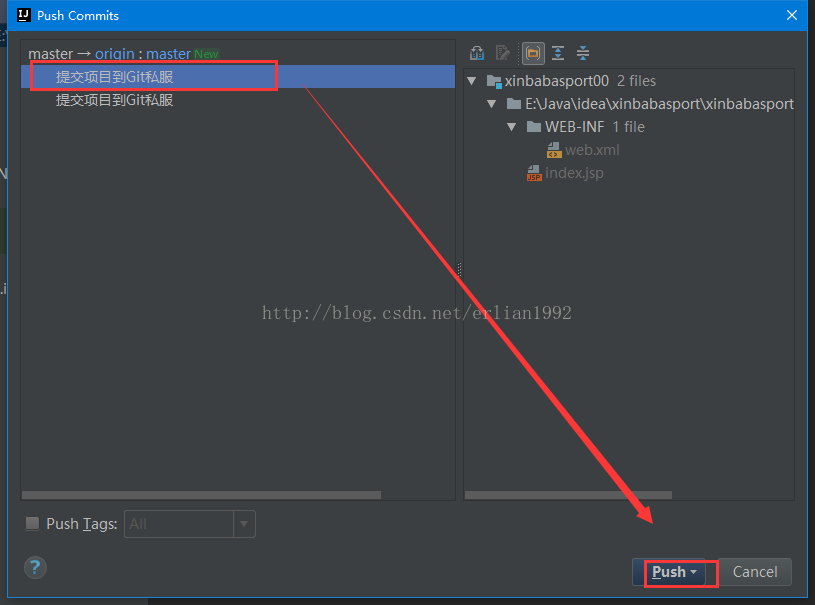Click the Push button
815x605 pixels.
pos(669,572)
